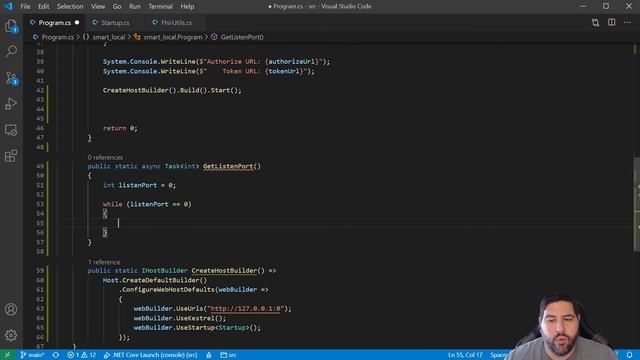640x360 pixels.
Task: Click the flame icon in status bar
Action: 209,355
